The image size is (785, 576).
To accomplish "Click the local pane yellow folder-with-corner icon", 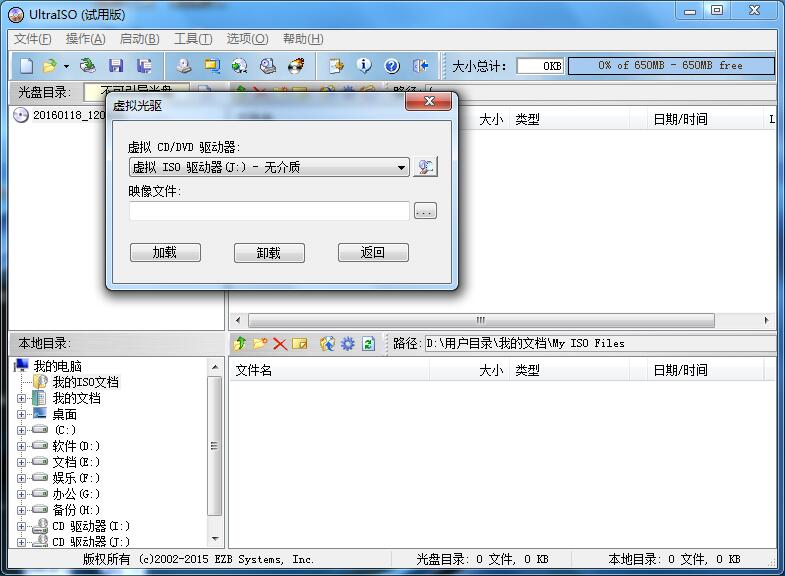I will pyautogui.click(x=300, y=343).
